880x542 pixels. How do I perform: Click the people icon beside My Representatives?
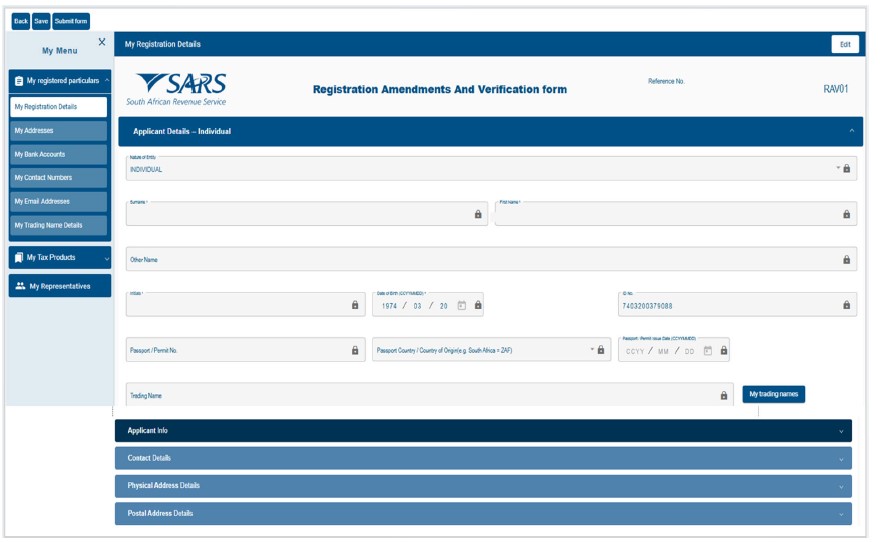tap(20, 286)
